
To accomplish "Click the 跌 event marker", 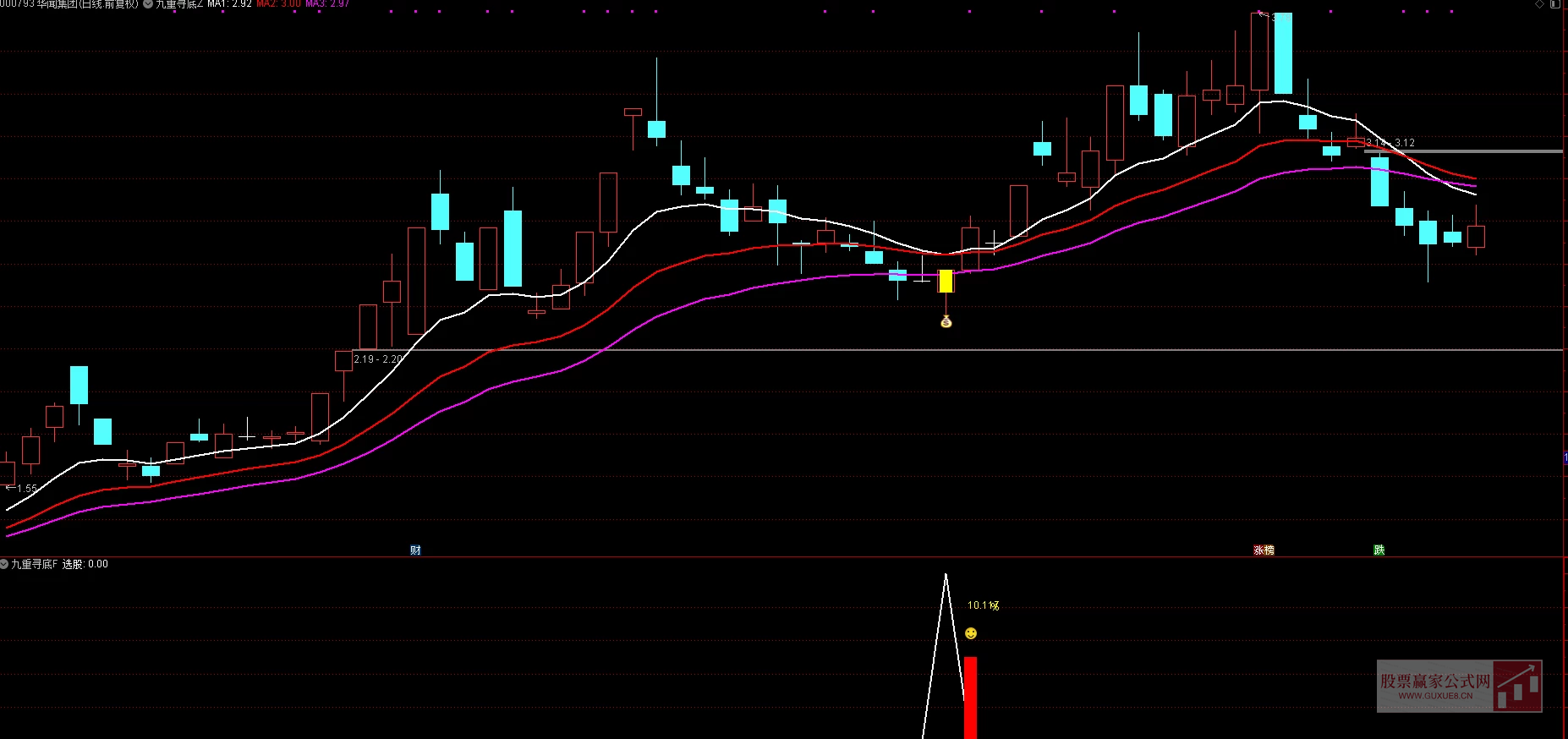I will 1379,550.
